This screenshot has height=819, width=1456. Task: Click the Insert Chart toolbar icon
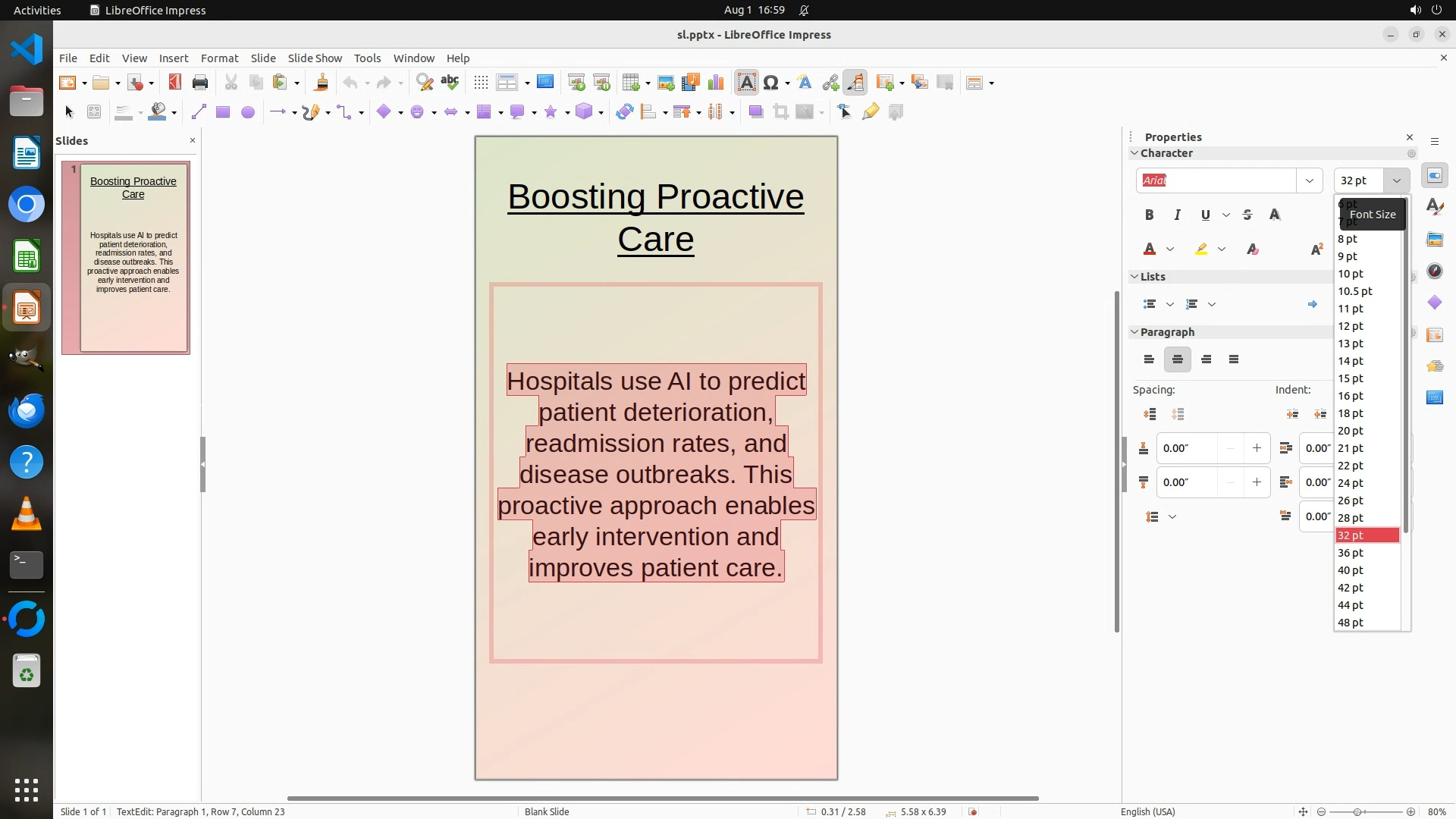715,83
